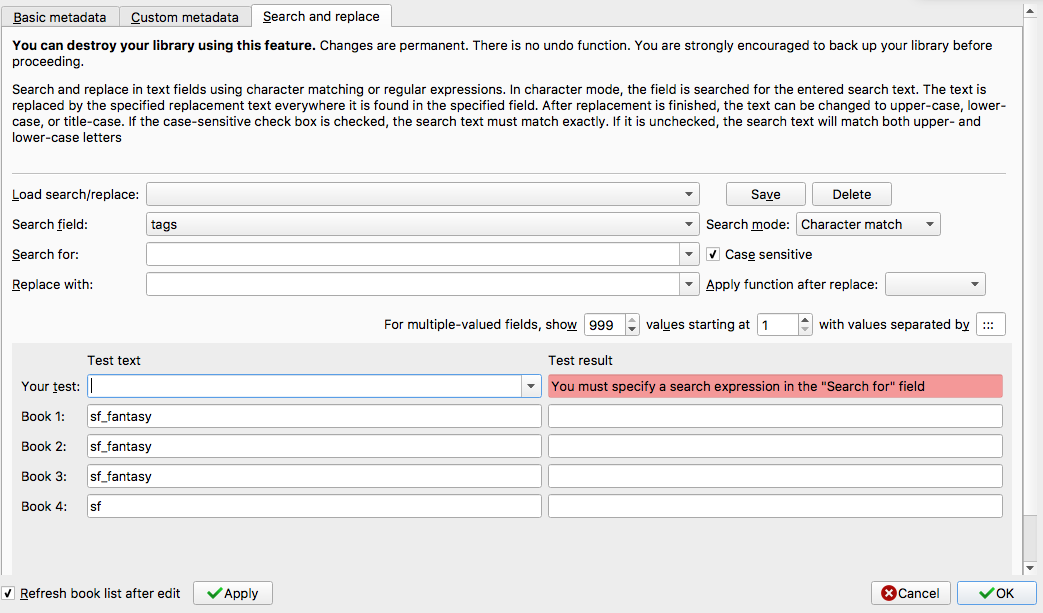1043x613 pixels.
Task: Focus the Replace with input field
Action: [x=412, y=285]
